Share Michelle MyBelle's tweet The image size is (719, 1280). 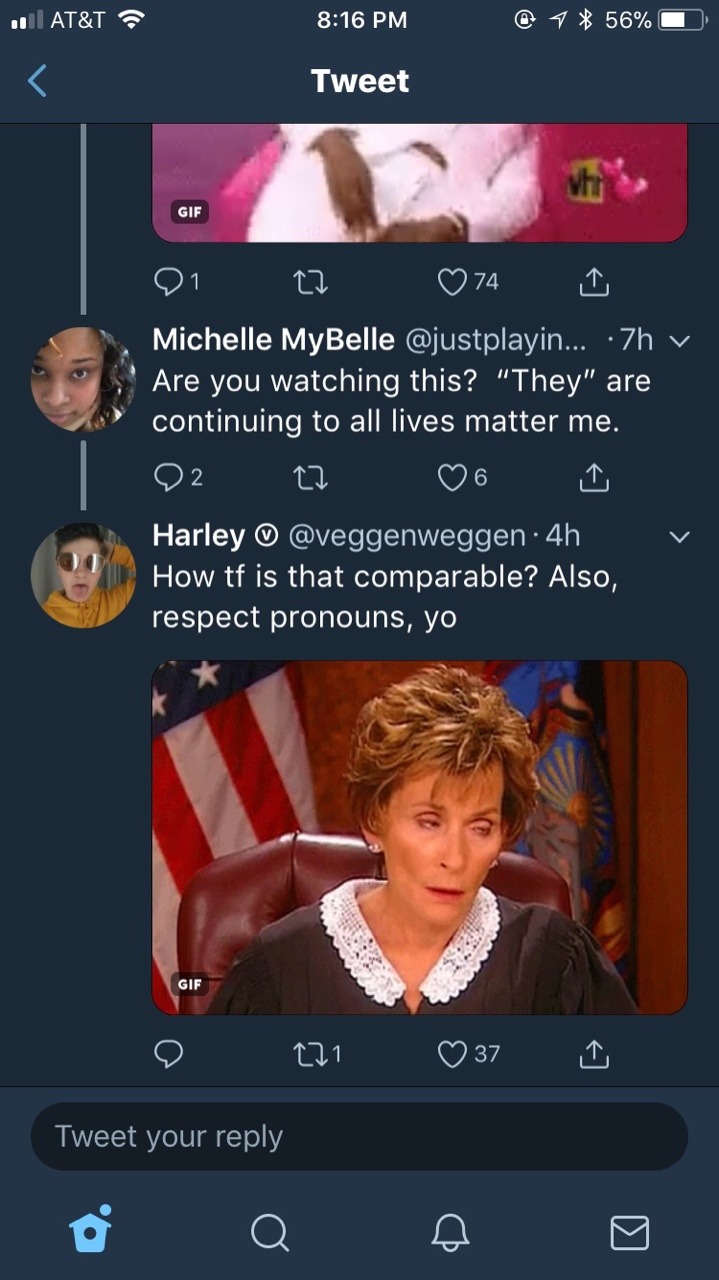pos(594,479)
